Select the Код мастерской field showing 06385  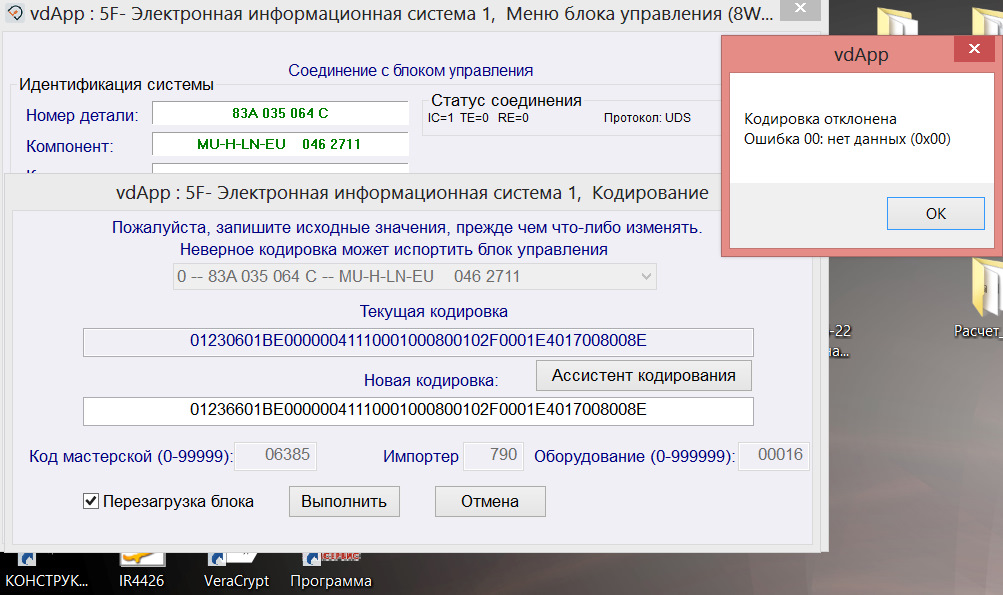point(275,456)
